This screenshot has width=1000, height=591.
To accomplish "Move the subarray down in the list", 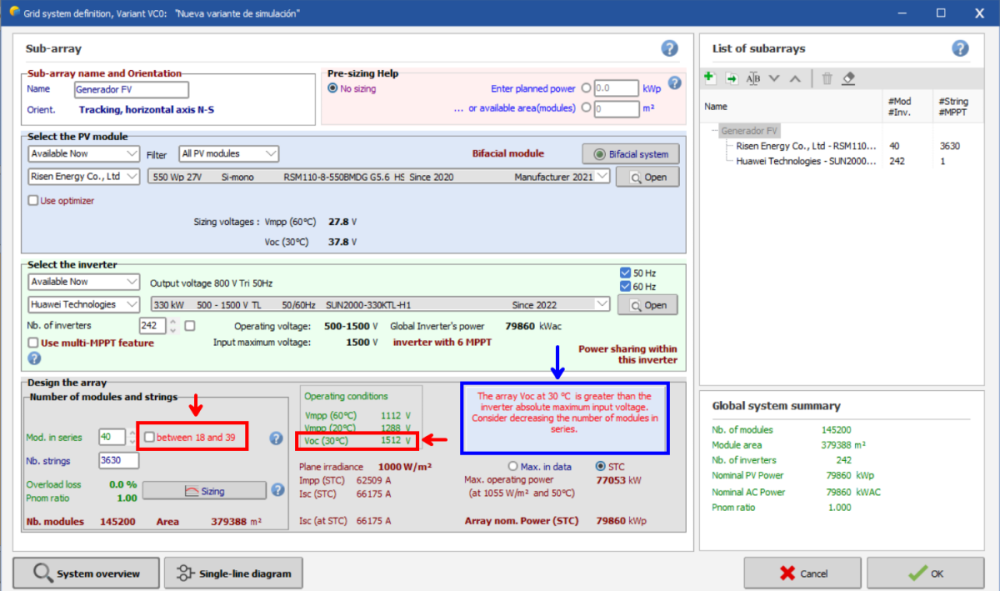I will click(x=774, y=78).
